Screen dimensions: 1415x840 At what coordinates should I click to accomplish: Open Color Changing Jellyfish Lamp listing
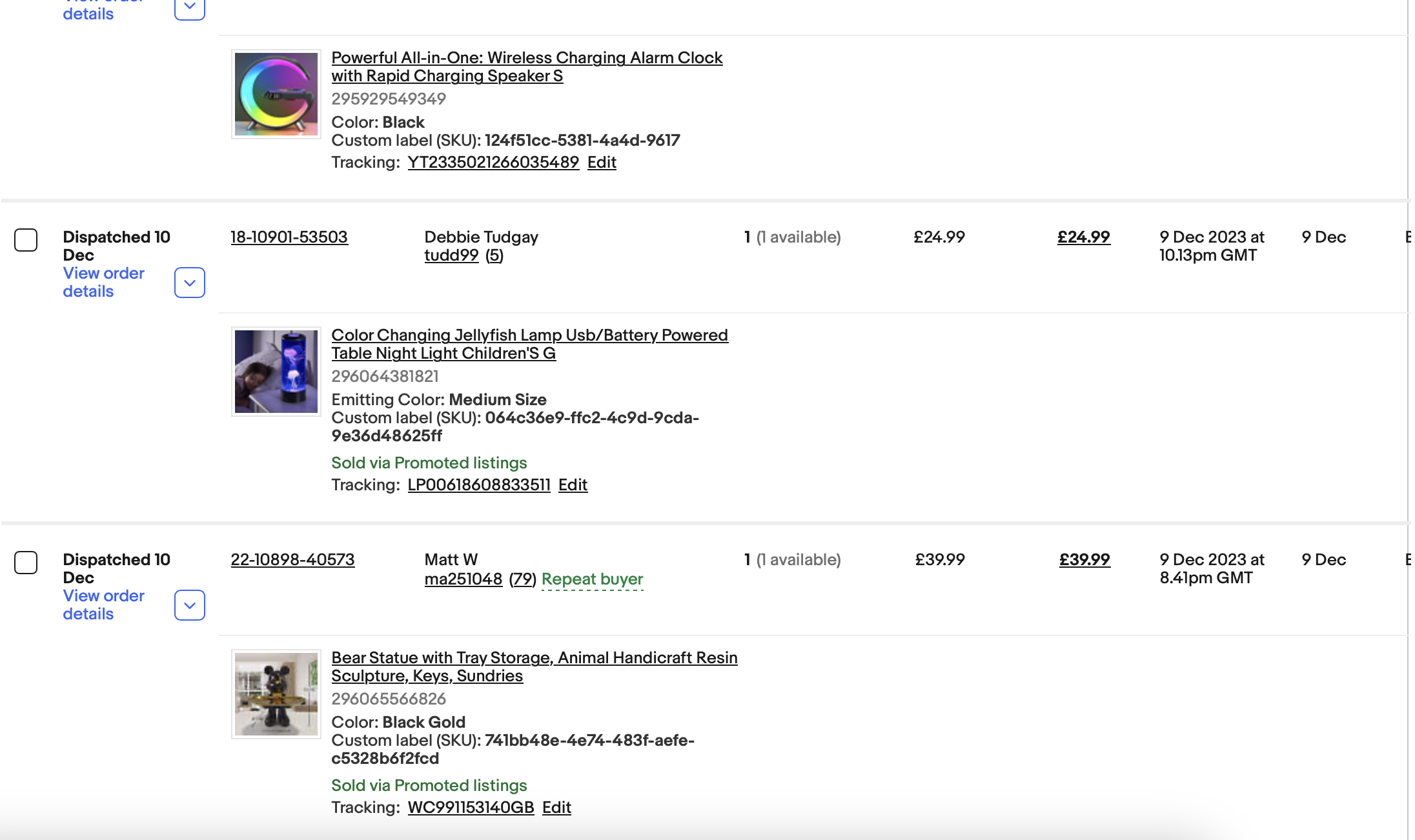(529, 344)
